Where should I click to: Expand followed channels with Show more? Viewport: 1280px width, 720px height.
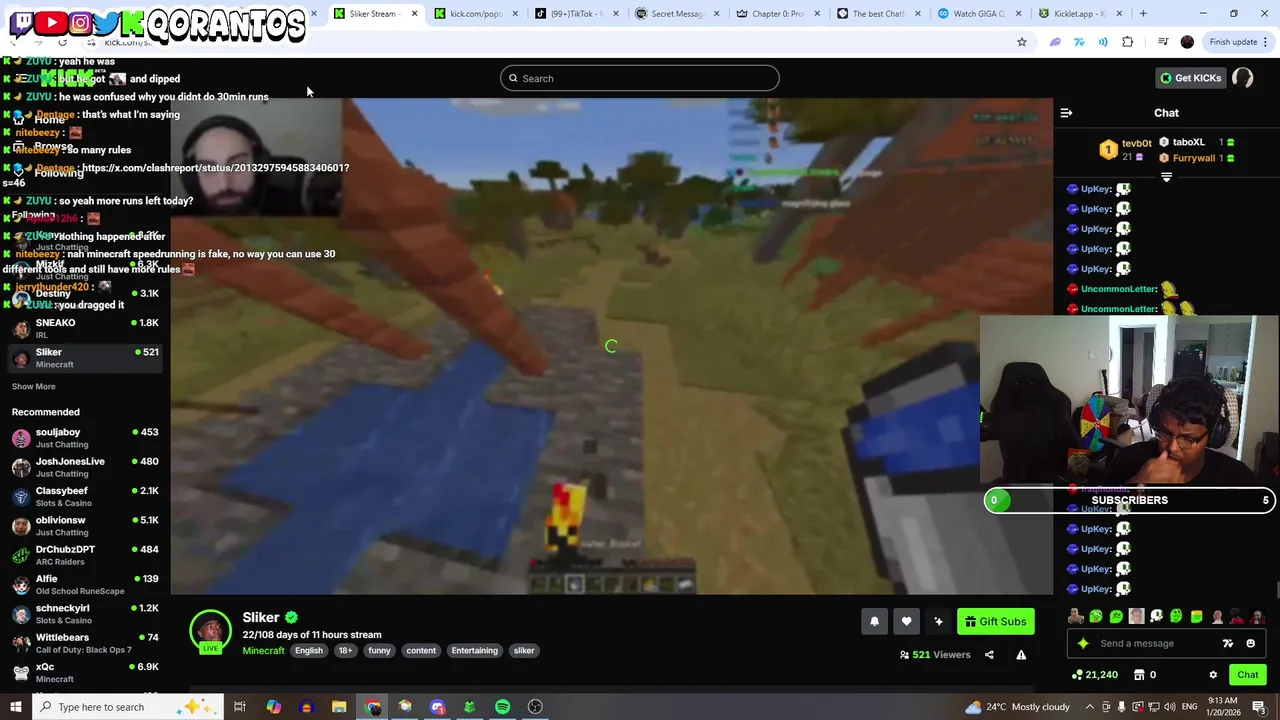pyautogui.click(x=33, y=387)
